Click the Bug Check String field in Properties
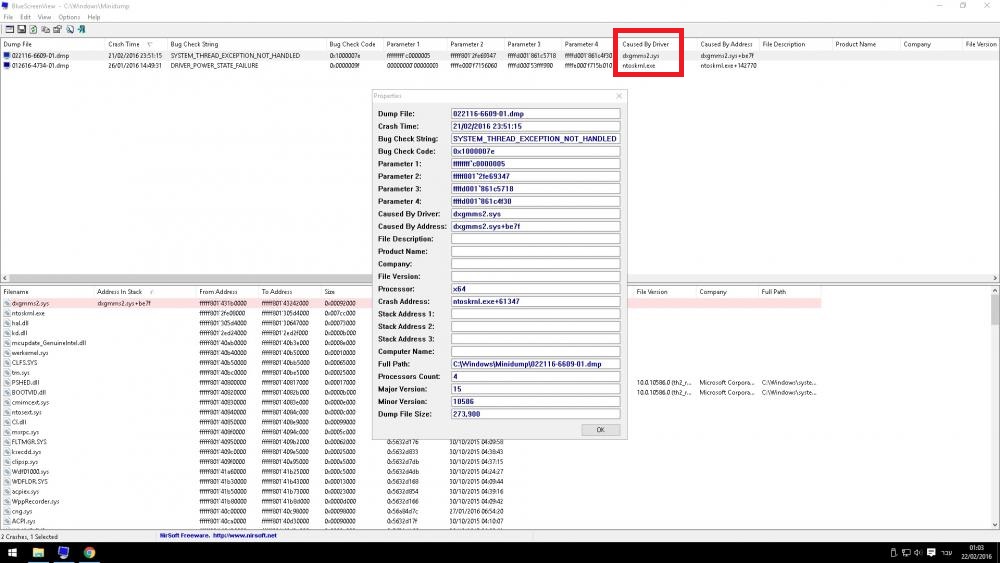Screen dimensions: 1000x563 [535, 138]
